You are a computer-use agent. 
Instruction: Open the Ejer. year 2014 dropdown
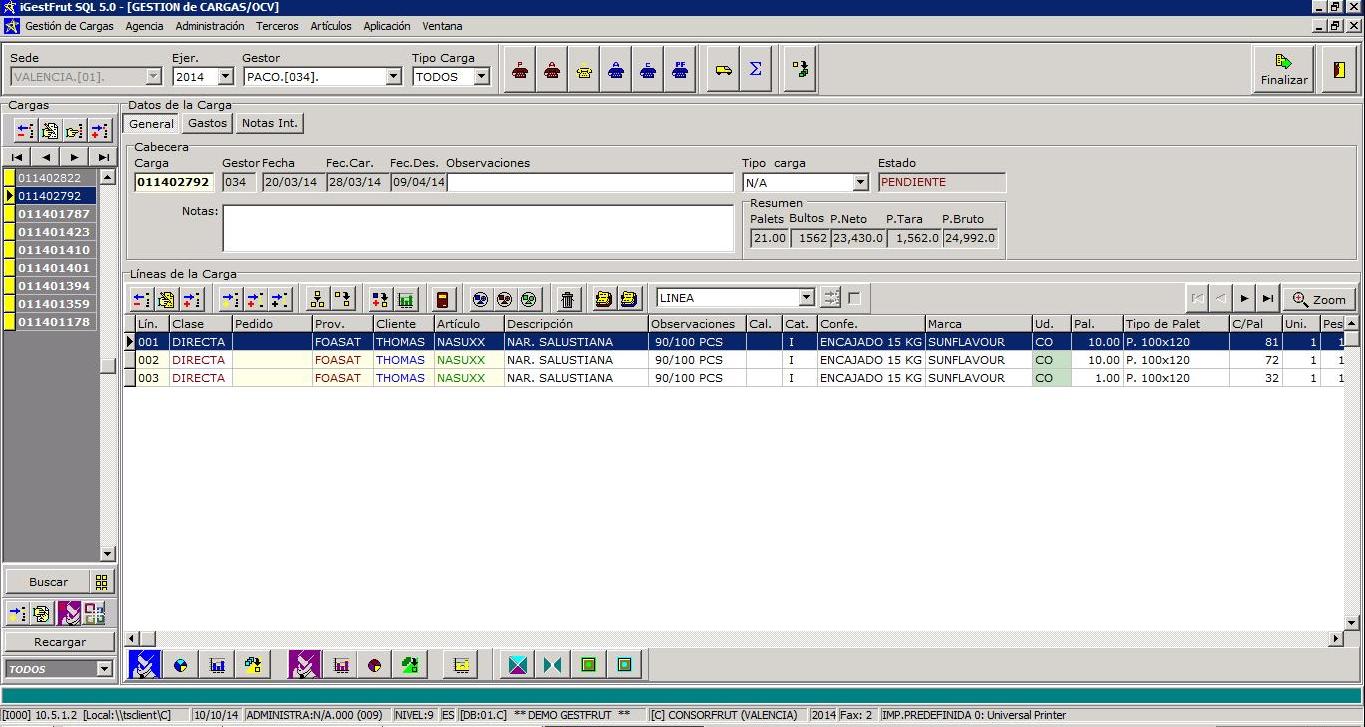click(225, 77)
